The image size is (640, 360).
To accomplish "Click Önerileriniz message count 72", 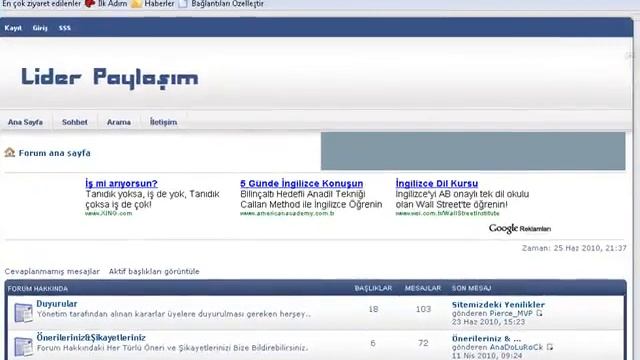I will [x=423, y=343].
